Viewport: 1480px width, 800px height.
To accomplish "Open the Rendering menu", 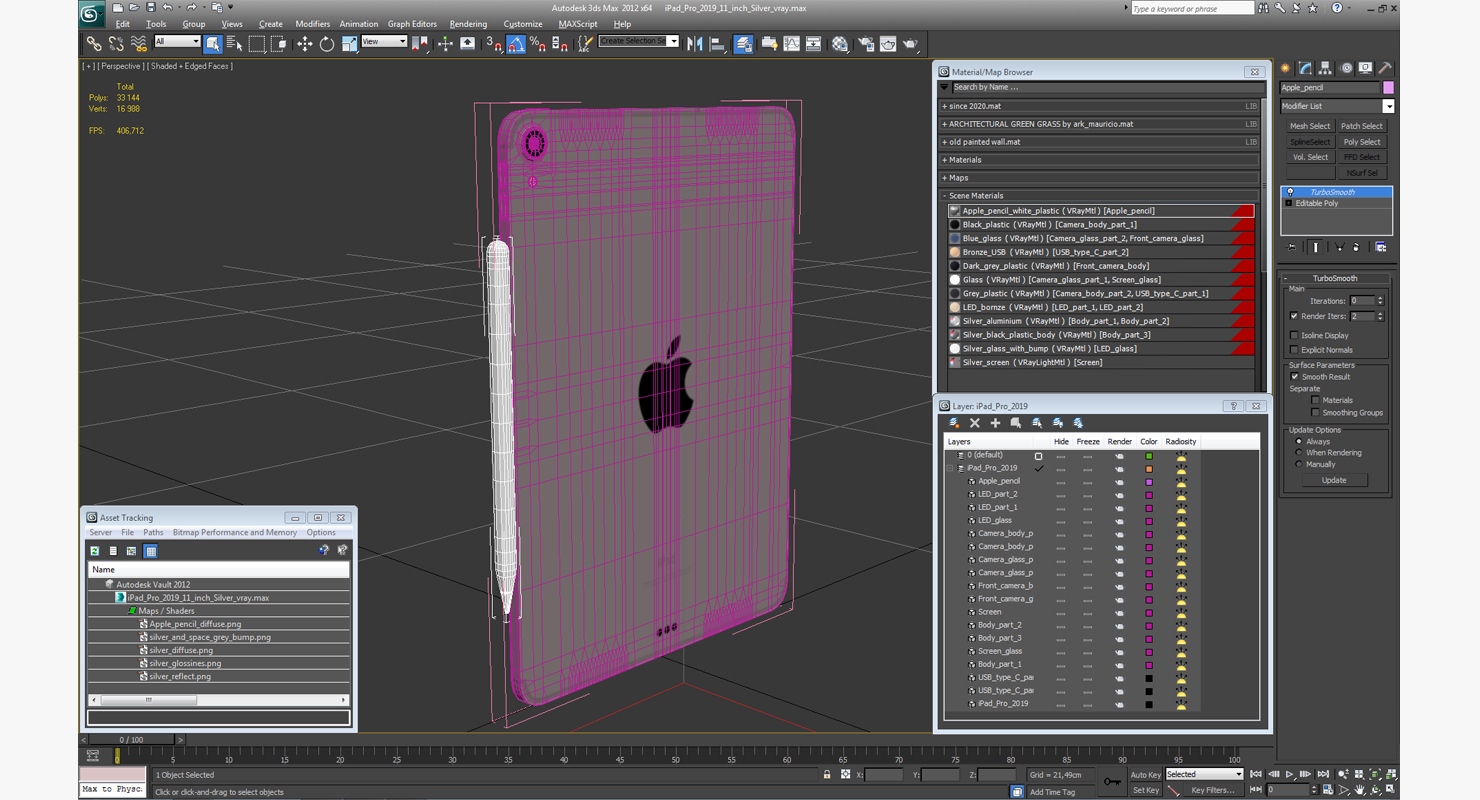I will click(468, 24).
